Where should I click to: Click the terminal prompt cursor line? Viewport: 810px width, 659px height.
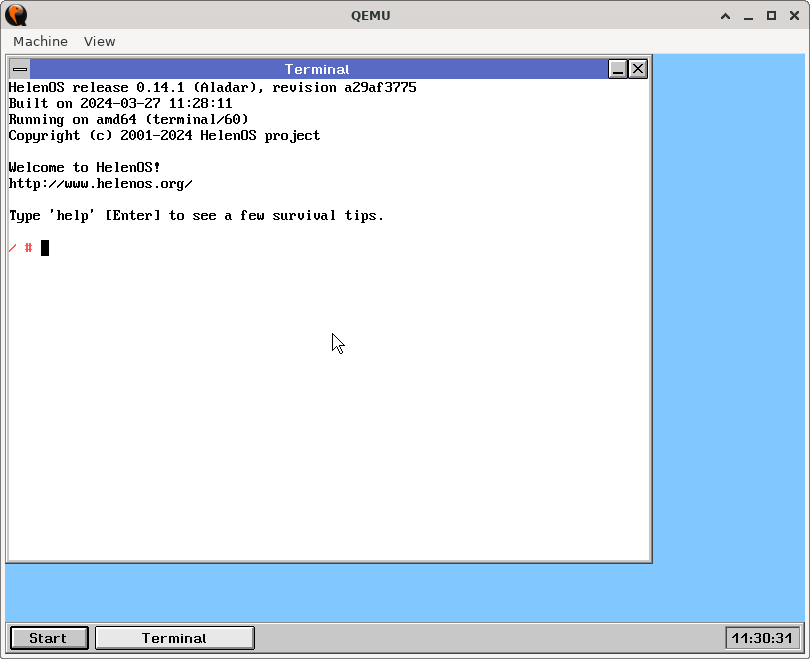click(29, 248)
